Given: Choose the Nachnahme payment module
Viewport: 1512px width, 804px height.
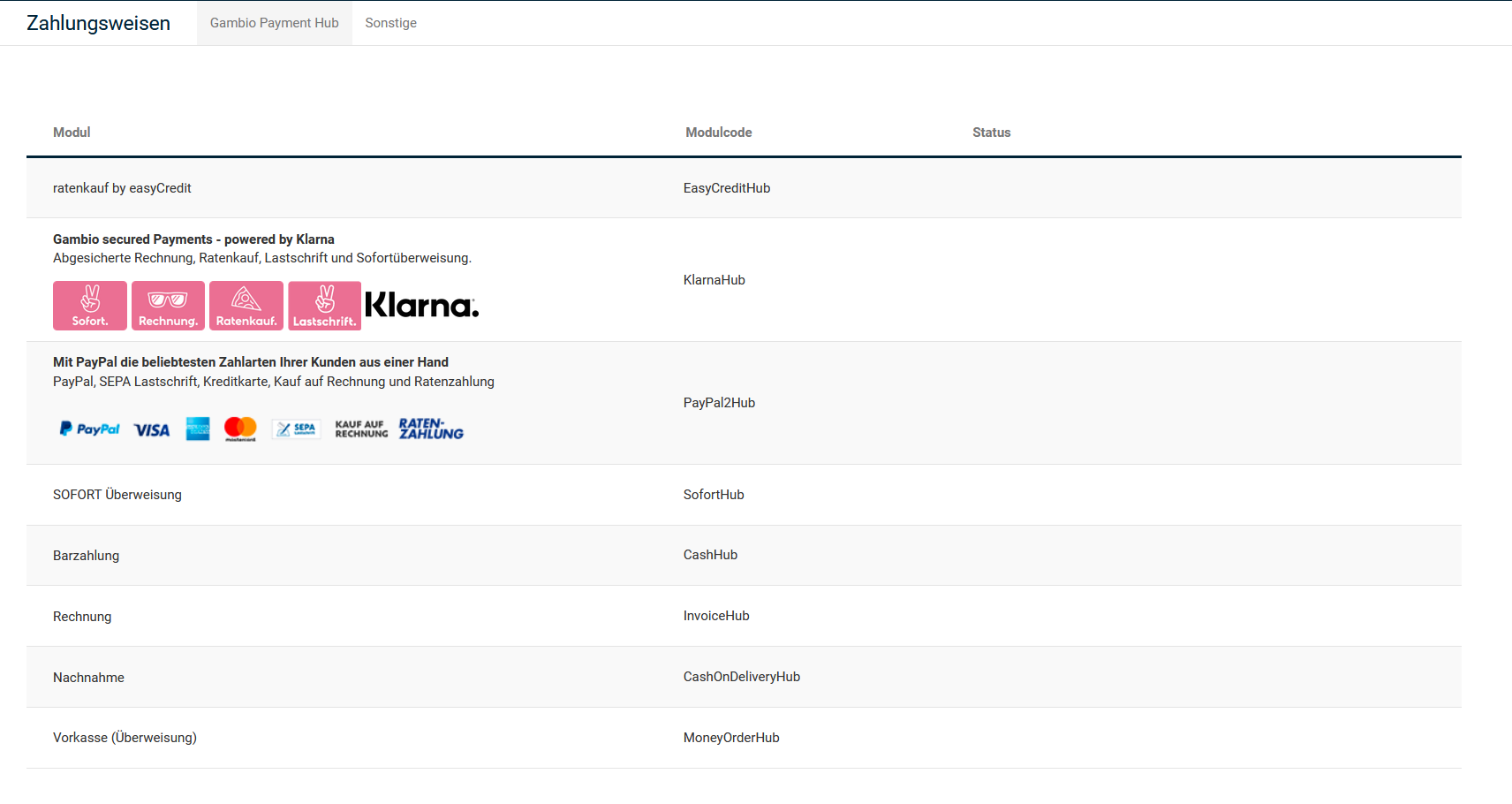Looking at the screenshot, I should (x=88, y=678).
